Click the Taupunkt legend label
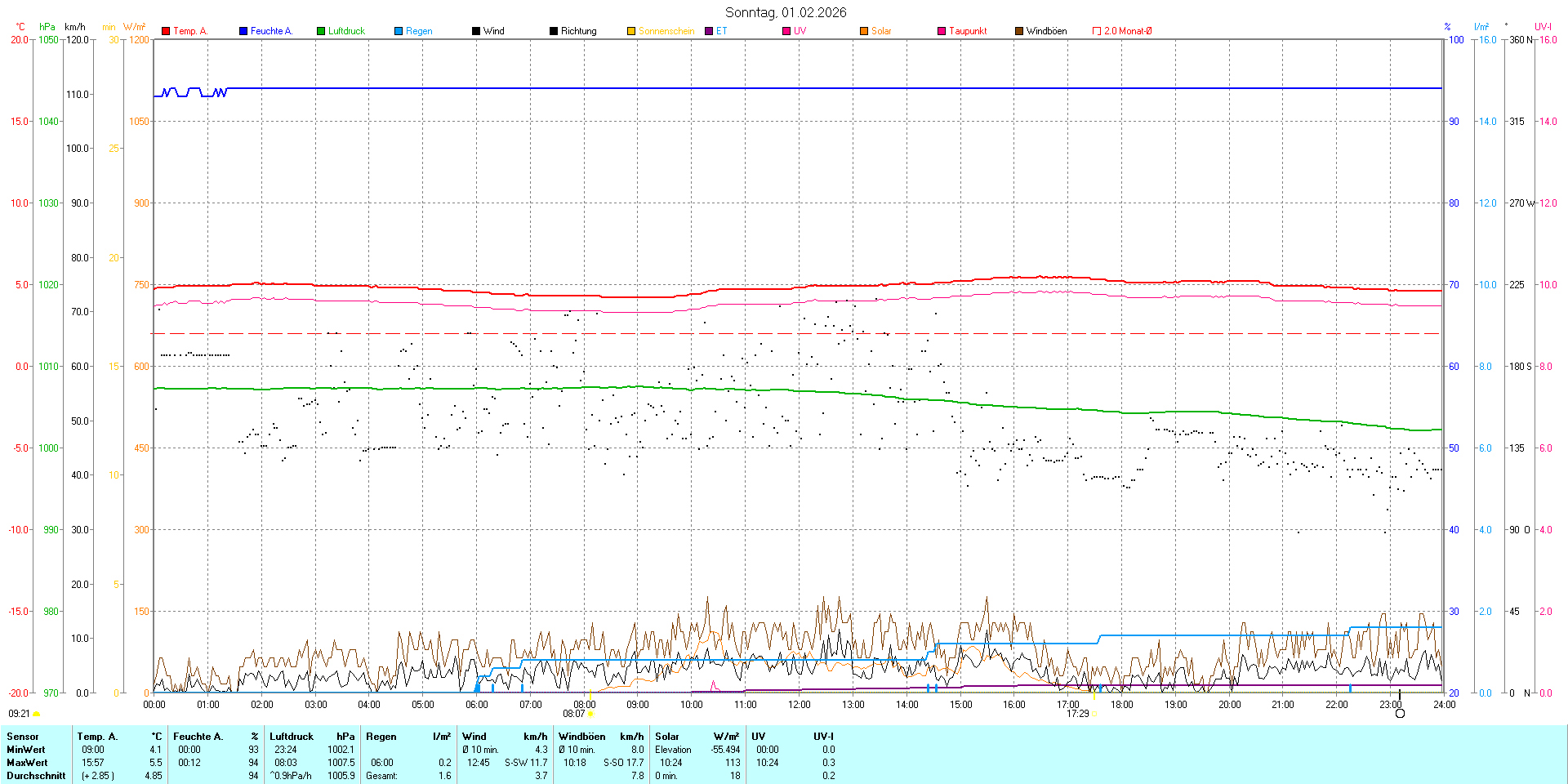This screenshot has width=1568, height=784. (968, 31)
